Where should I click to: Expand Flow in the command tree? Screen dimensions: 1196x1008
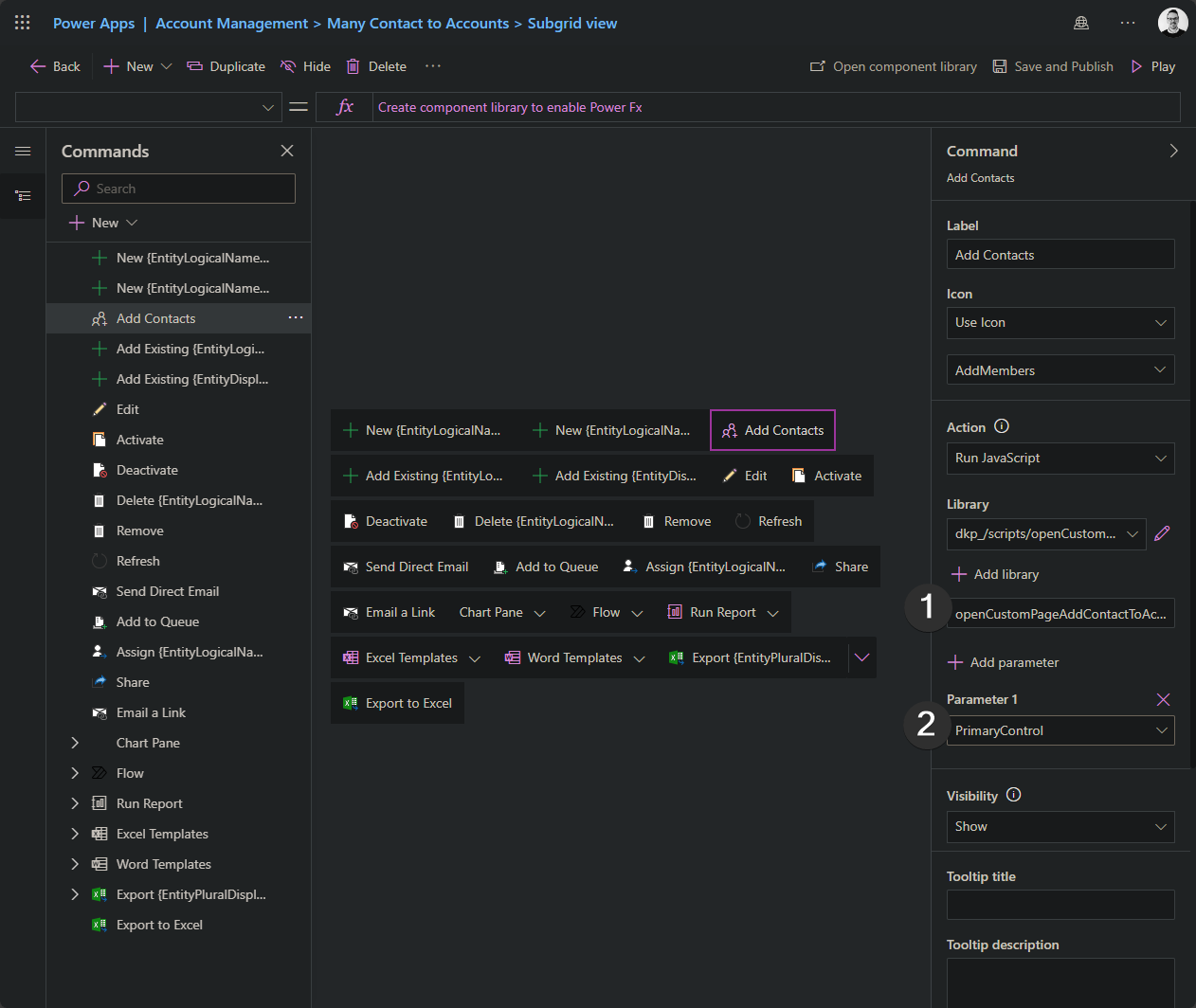tap(75, 773)
